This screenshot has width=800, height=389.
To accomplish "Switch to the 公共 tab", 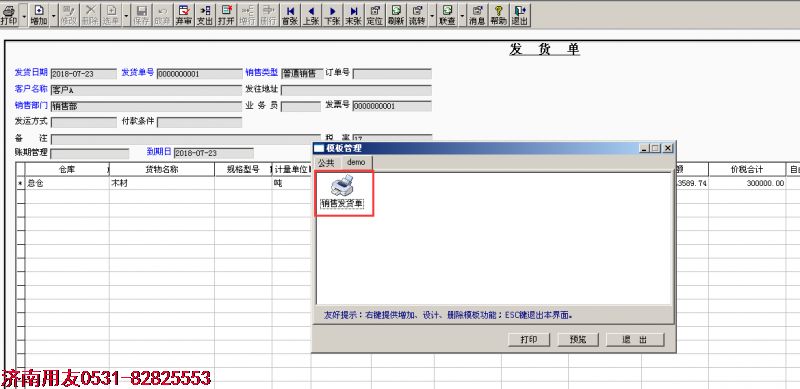I will point(327,162).
